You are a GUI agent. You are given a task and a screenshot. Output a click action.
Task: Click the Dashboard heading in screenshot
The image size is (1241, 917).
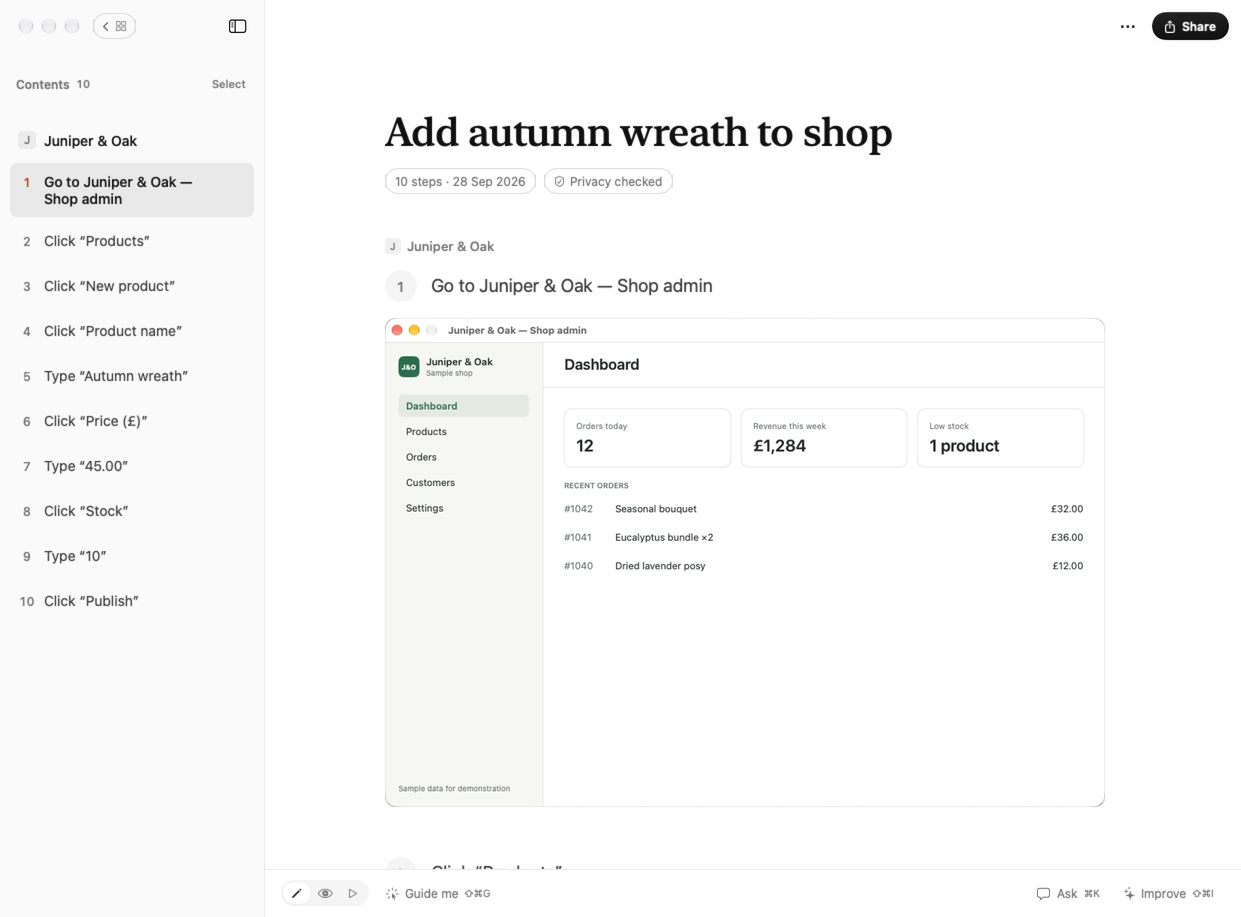[601, 365]
